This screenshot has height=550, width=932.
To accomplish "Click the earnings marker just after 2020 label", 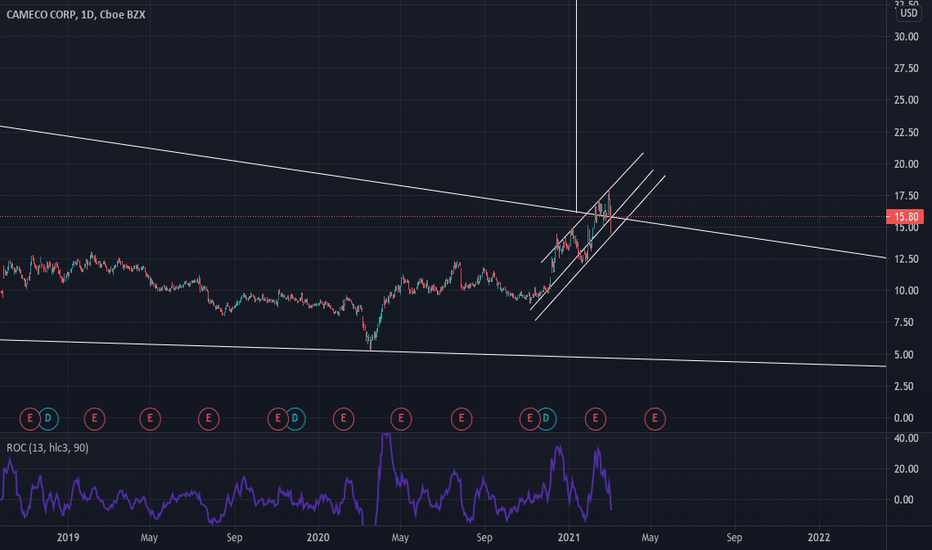I will (x=343, y=419).
